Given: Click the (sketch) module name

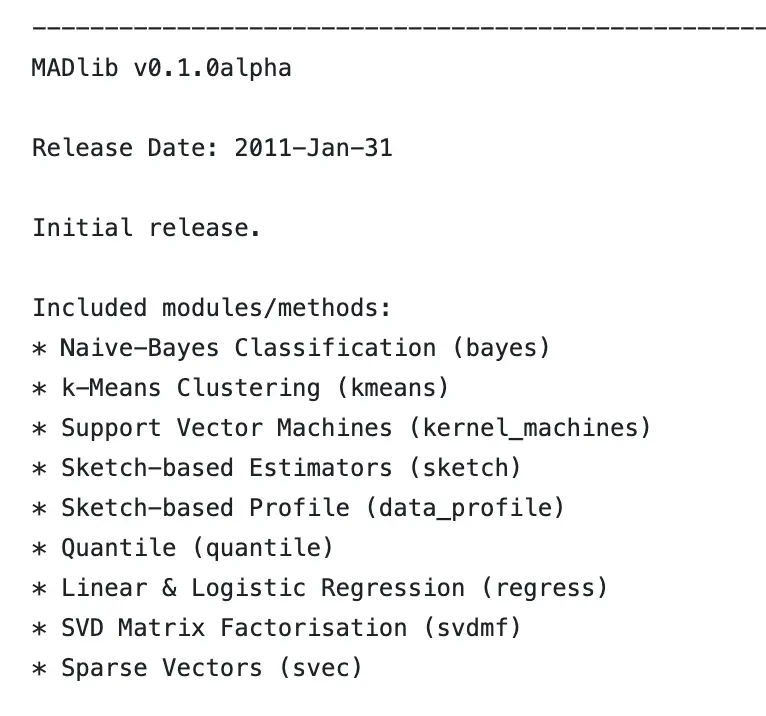Looking at the screenshot, I should tap(465, 468).
